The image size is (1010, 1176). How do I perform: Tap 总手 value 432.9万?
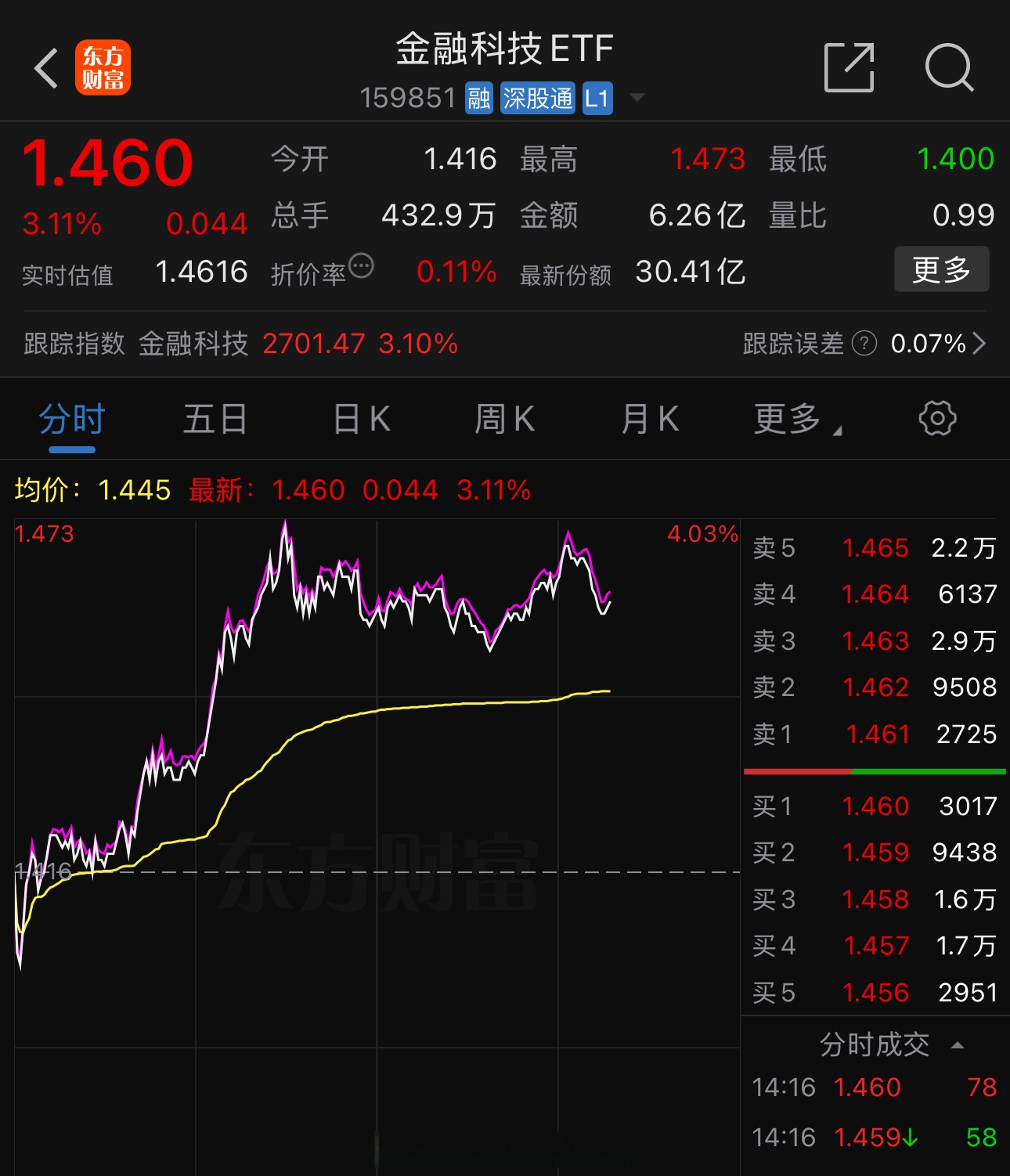pyautogui.click(x=438, y=215)
